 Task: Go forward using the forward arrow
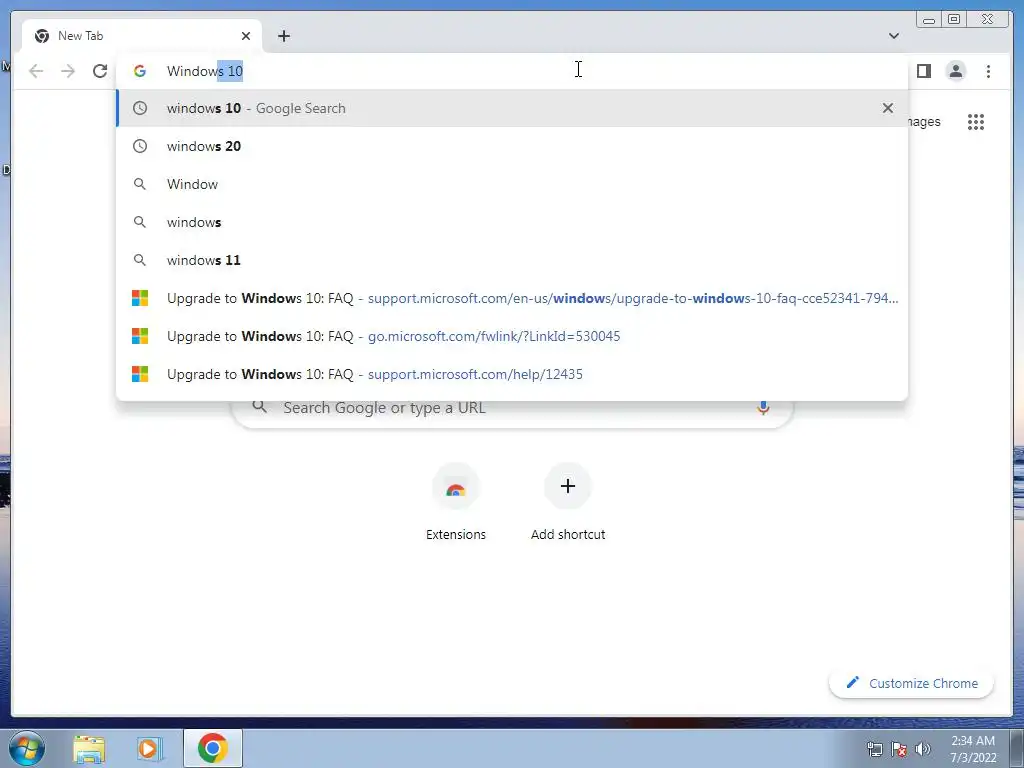68,71
